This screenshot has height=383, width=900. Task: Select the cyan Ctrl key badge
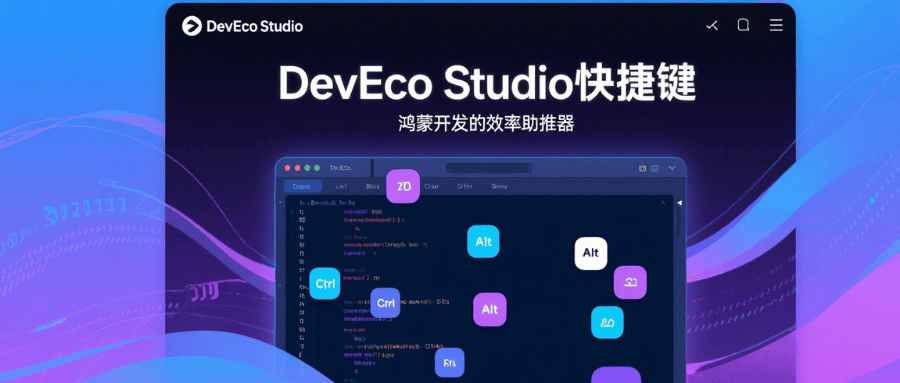point(325,284)
